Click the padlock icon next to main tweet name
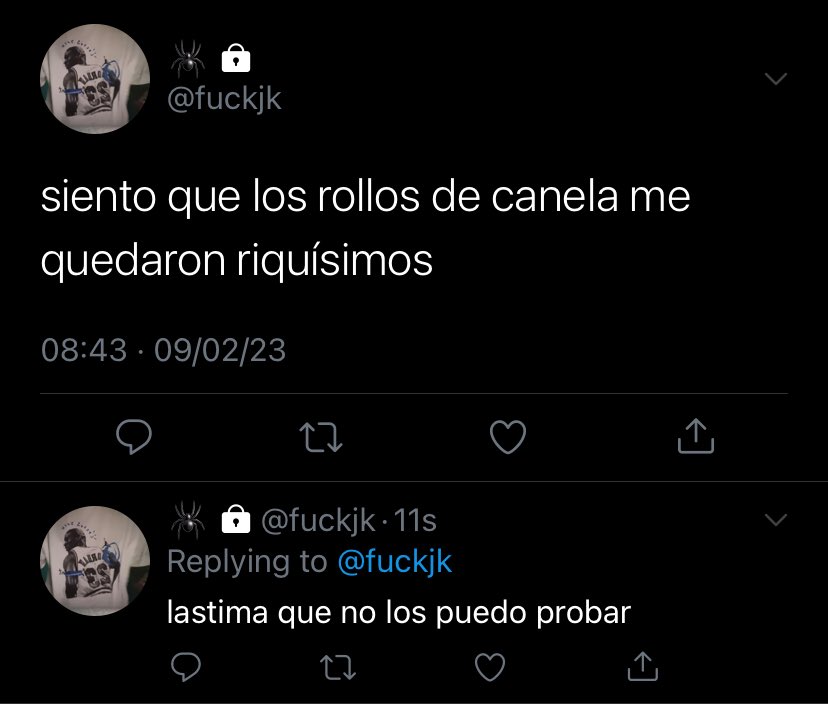 click(x=236, y=58)
